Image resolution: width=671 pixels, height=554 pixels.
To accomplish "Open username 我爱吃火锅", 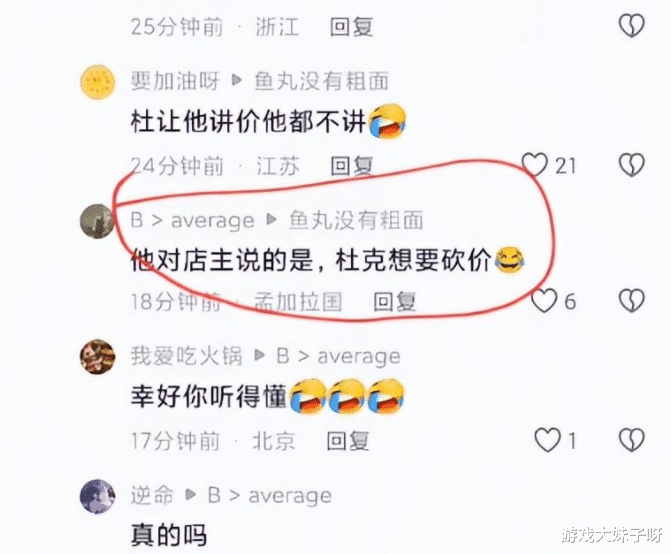I will pyautogui.click(x=187, y=356).
